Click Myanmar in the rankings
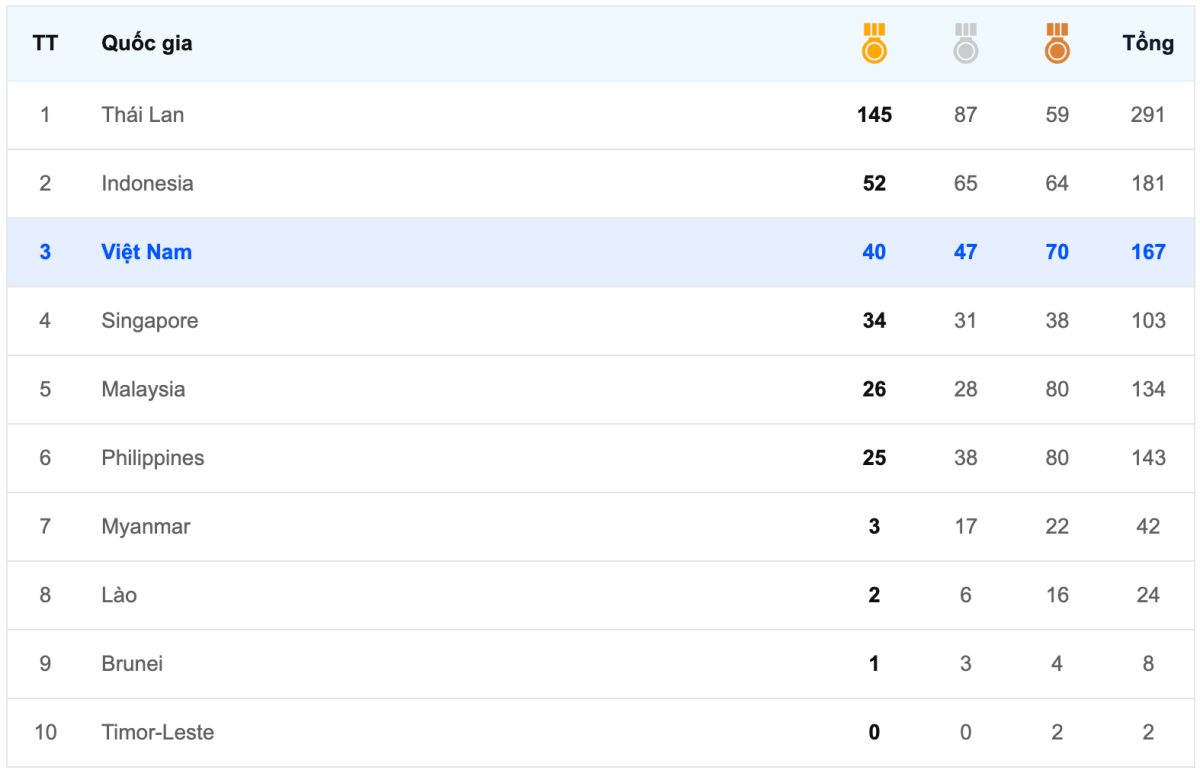The width and height of the screenshot is (1200, 770). tap(145, 526)
